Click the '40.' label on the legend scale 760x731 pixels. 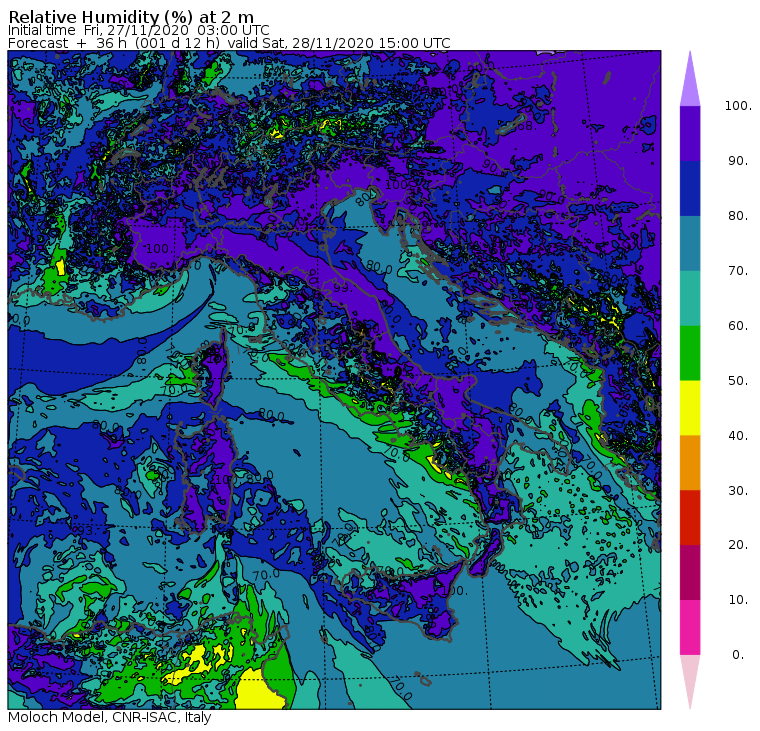point(738,435)
